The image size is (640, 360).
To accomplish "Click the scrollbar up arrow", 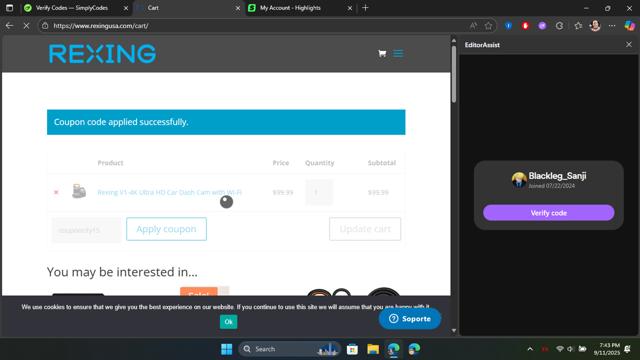I will click(x=453, y=40).
